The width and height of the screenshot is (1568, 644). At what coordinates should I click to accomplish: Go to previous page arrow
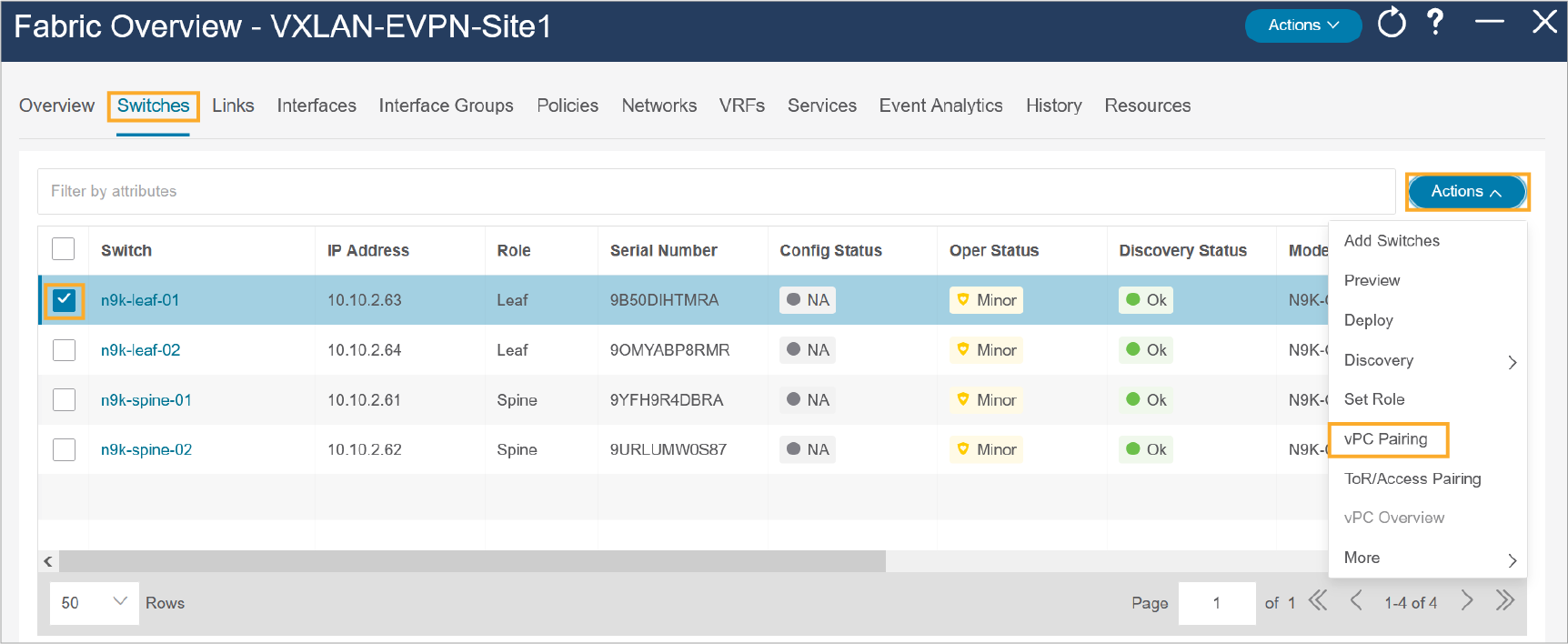(x=1356, y=601)
